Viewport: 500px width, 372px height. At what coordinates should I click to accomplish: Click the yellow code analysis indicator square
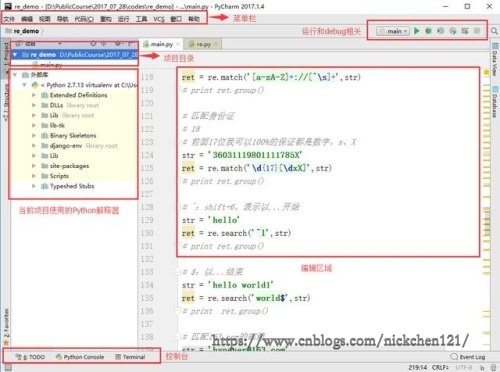486,72
